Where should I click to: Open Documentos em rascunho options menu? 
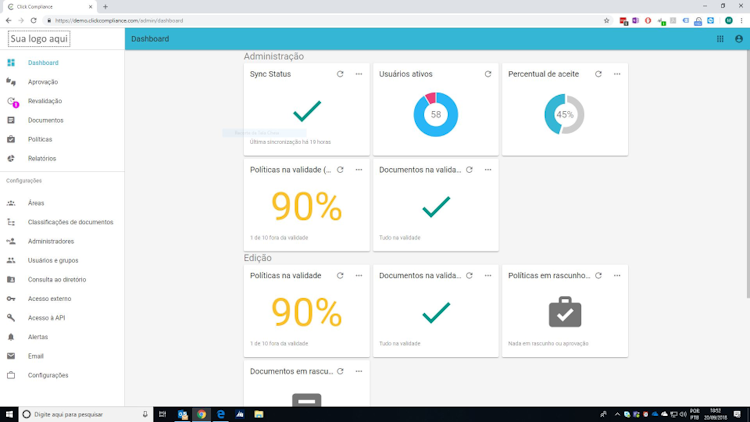click(359, 371)
